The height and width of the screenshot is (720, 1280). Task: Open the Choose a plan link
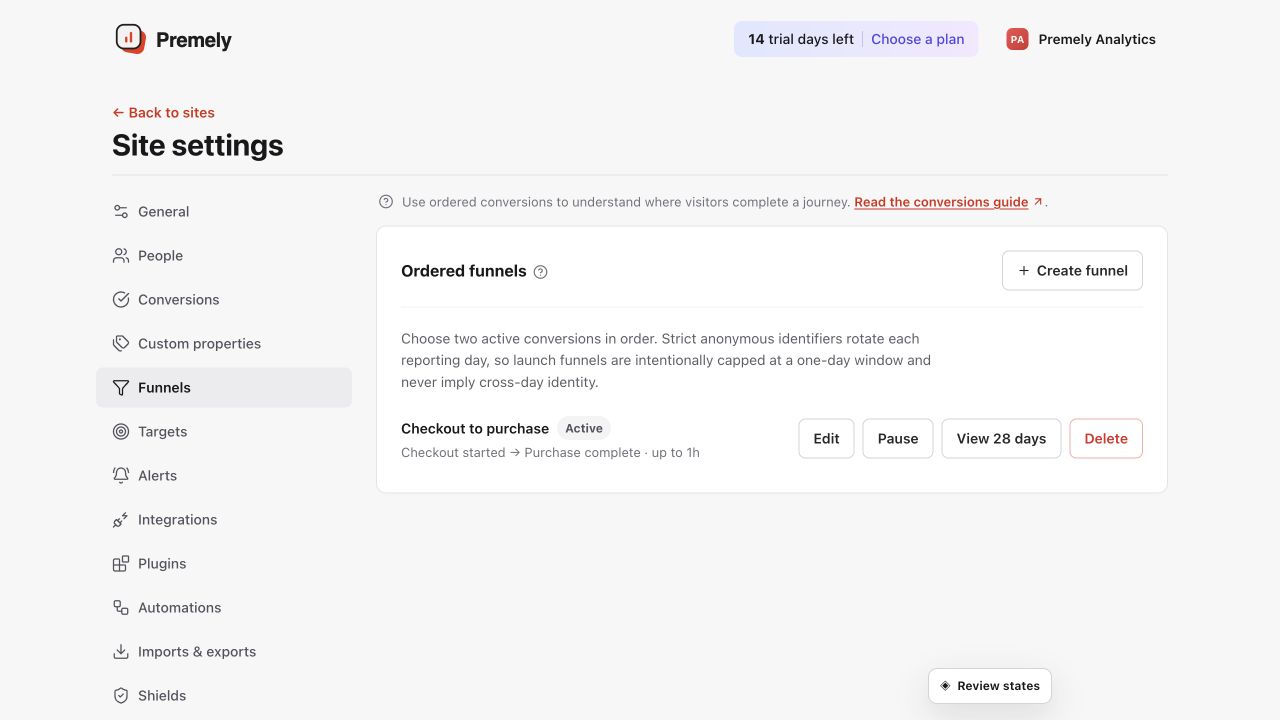pyautogui.click(x=918, y=40)
